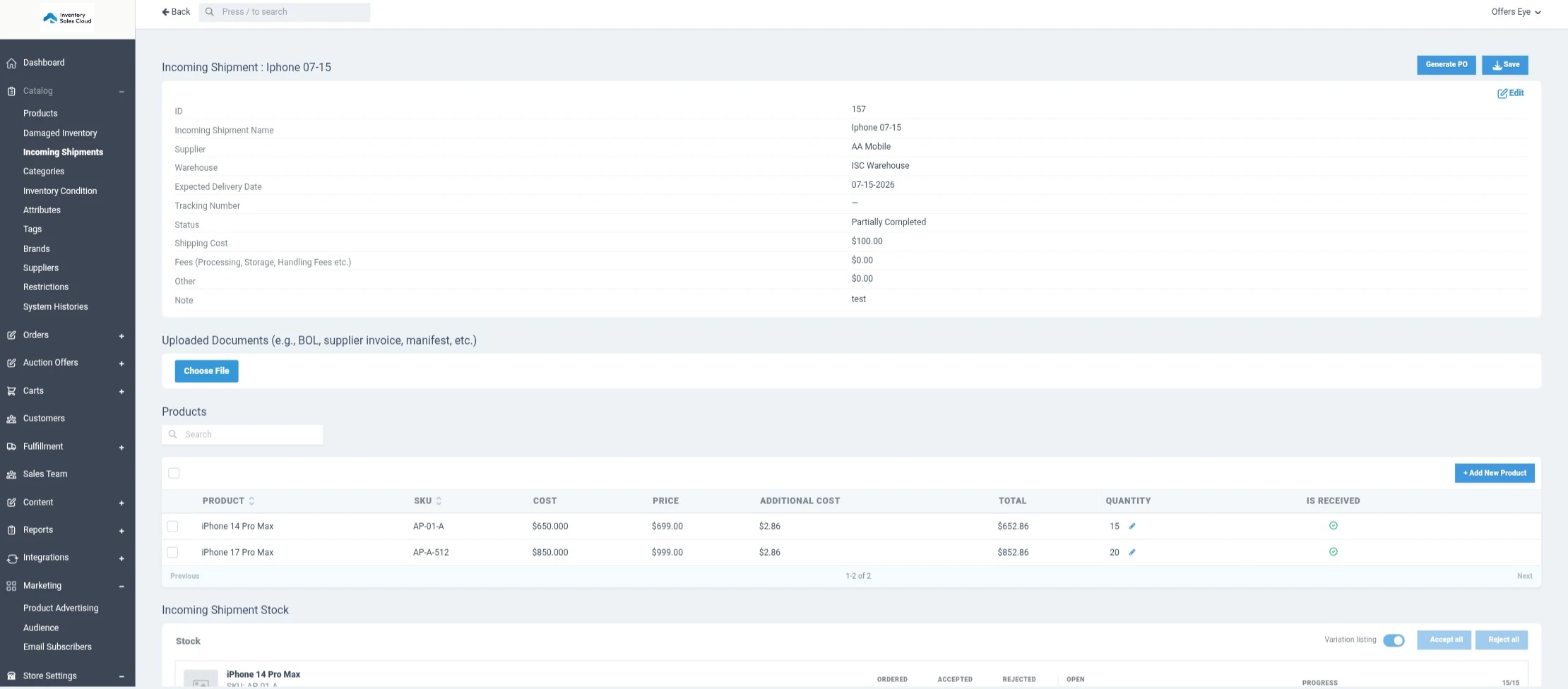The width and height of the screenshot is (1568, 689).
Task: Sort by SKU column arrows
Action: click(439, 501)
